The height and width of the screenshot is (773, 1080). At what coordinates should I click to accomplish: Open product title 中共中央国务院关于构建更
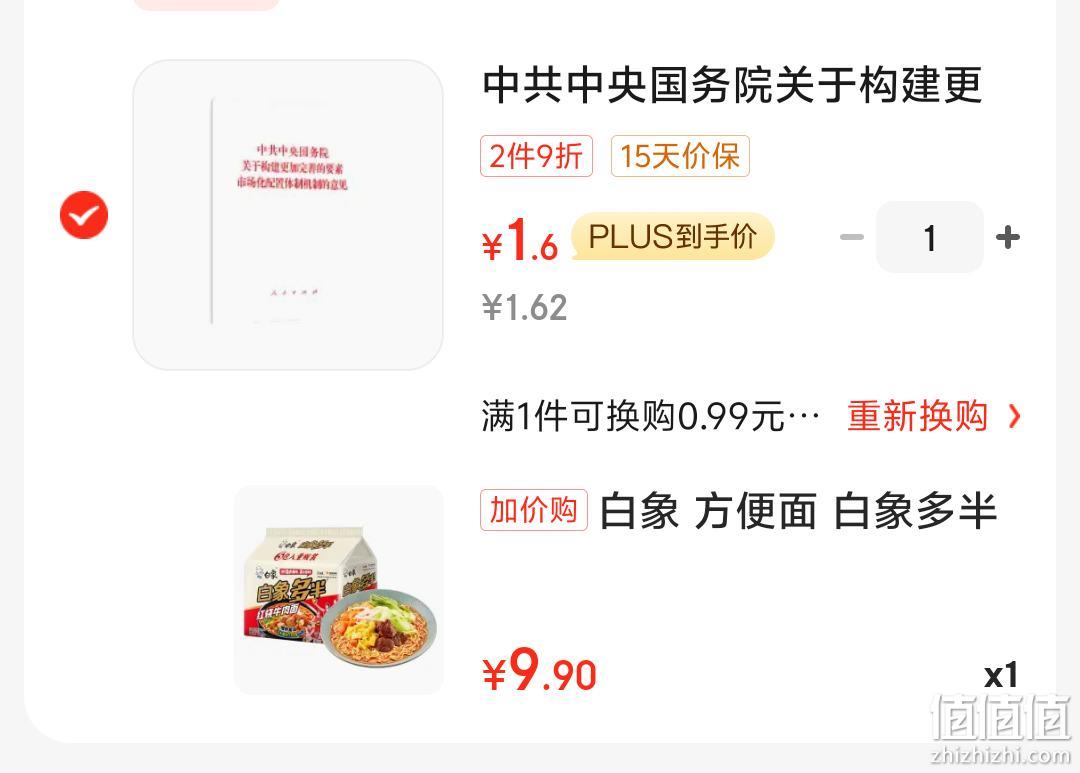tap(732, 85)
